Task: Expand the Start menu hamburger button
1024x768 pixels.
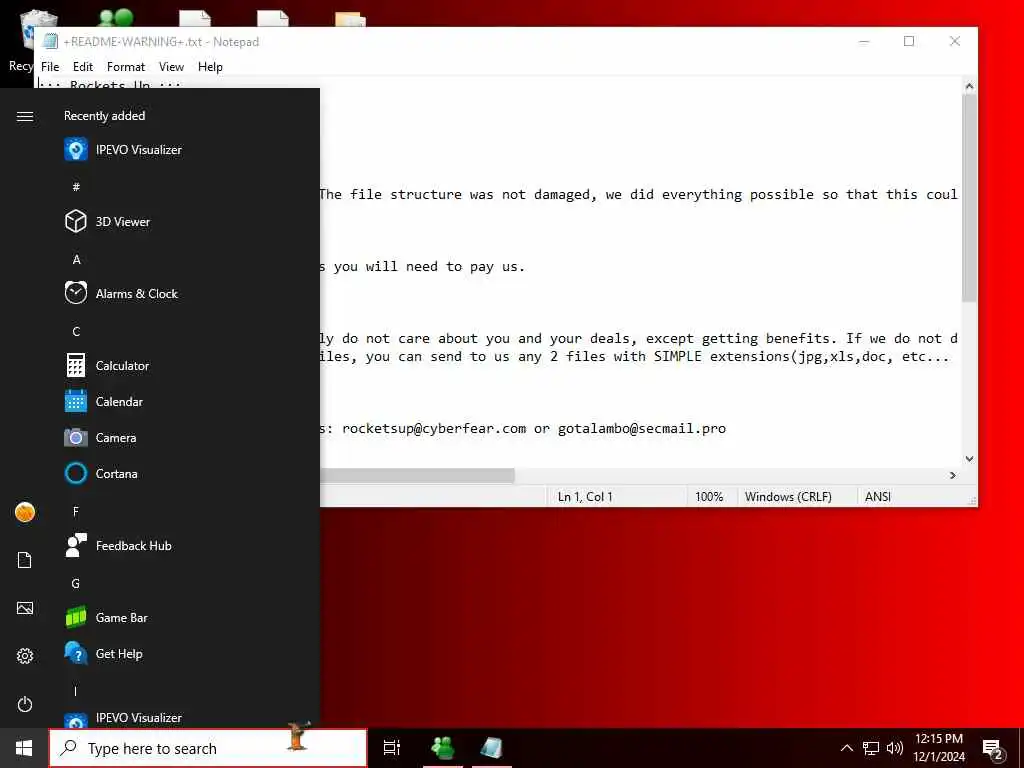Action: click(x=25, y=116)
